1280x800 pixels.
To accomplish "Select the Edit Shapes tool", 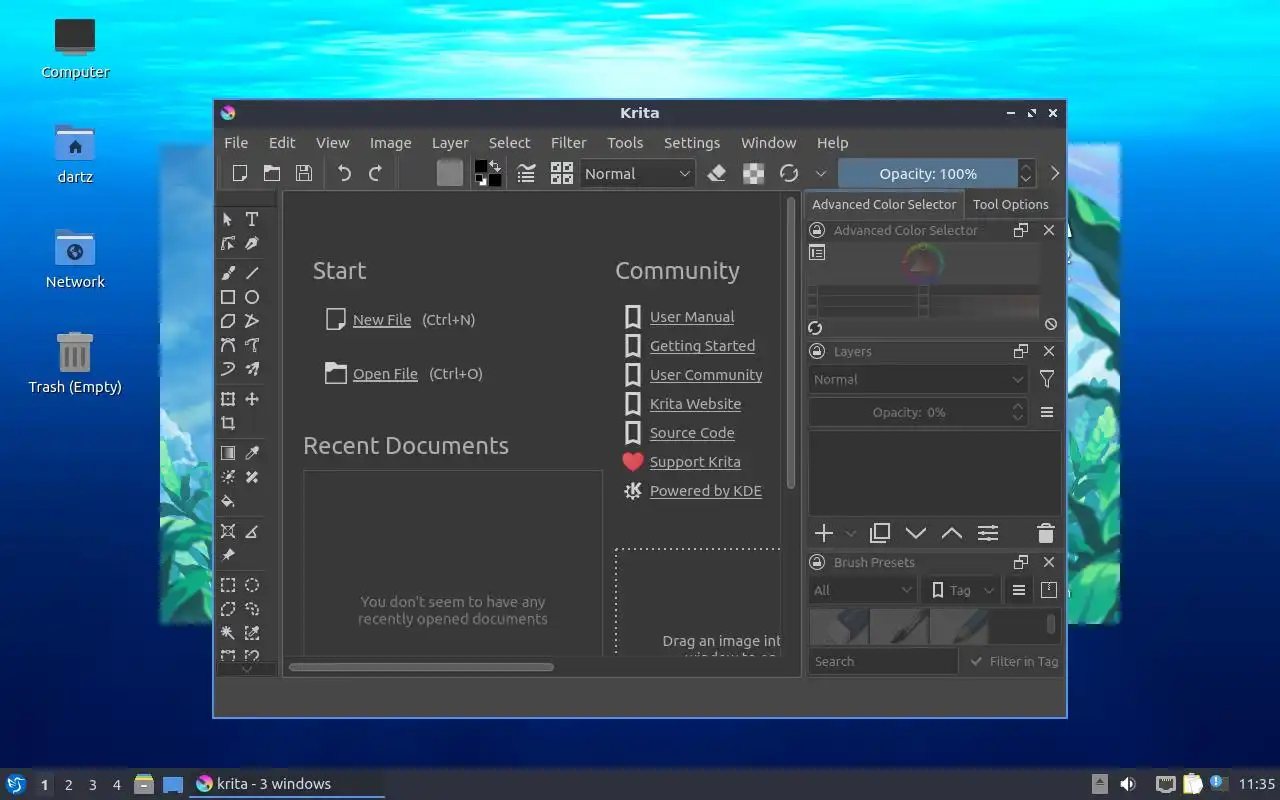I will (x=228, y=243).
